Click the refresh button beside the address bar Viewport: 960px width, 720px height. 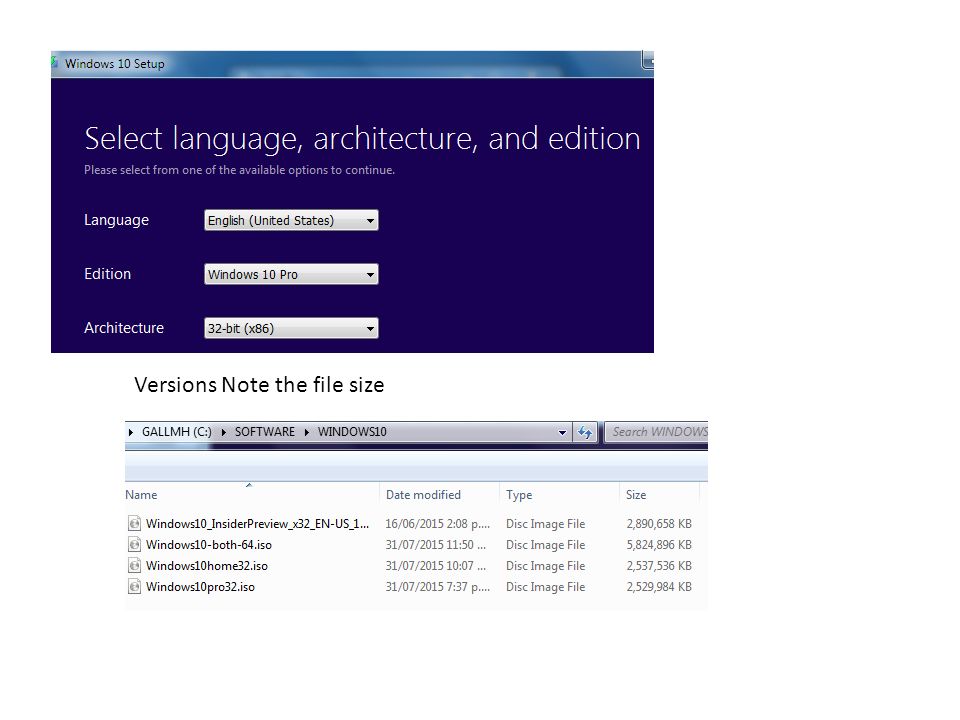[x=585, y=432]
